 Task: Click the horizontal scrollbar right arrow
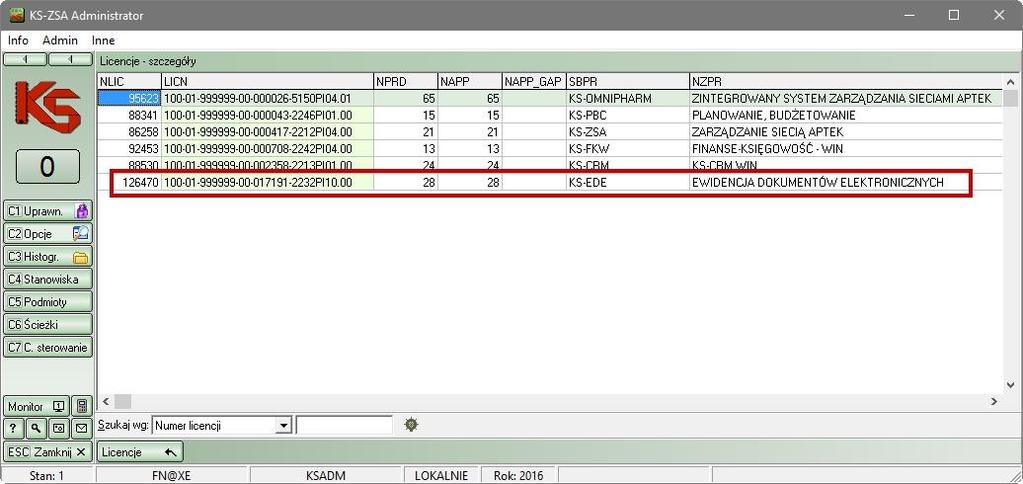coord(994,401)
